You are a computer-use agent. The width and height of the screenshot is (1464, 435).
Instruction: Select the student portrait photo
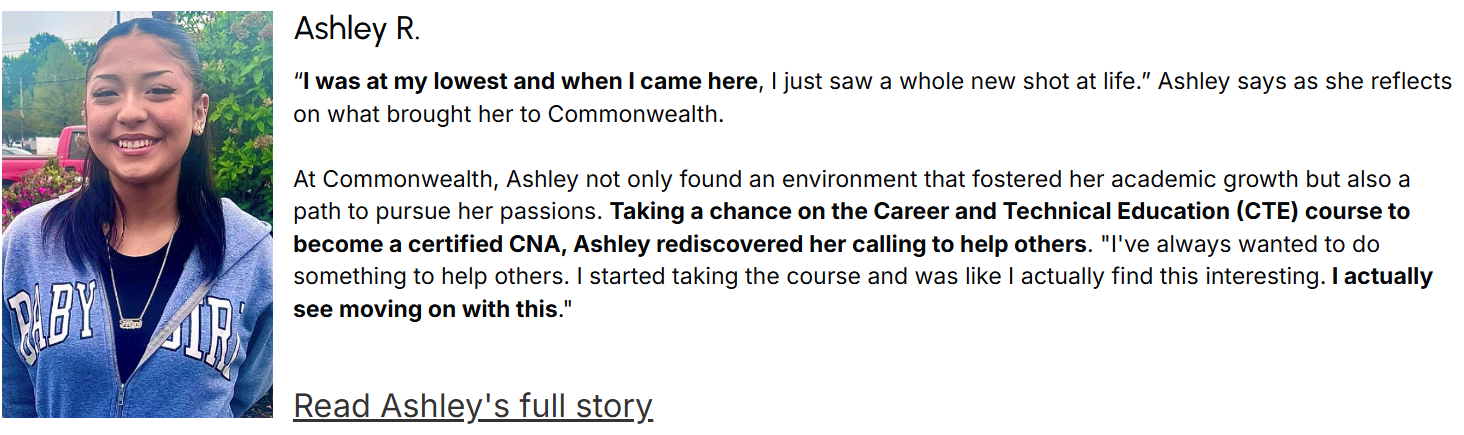(137, 214)
